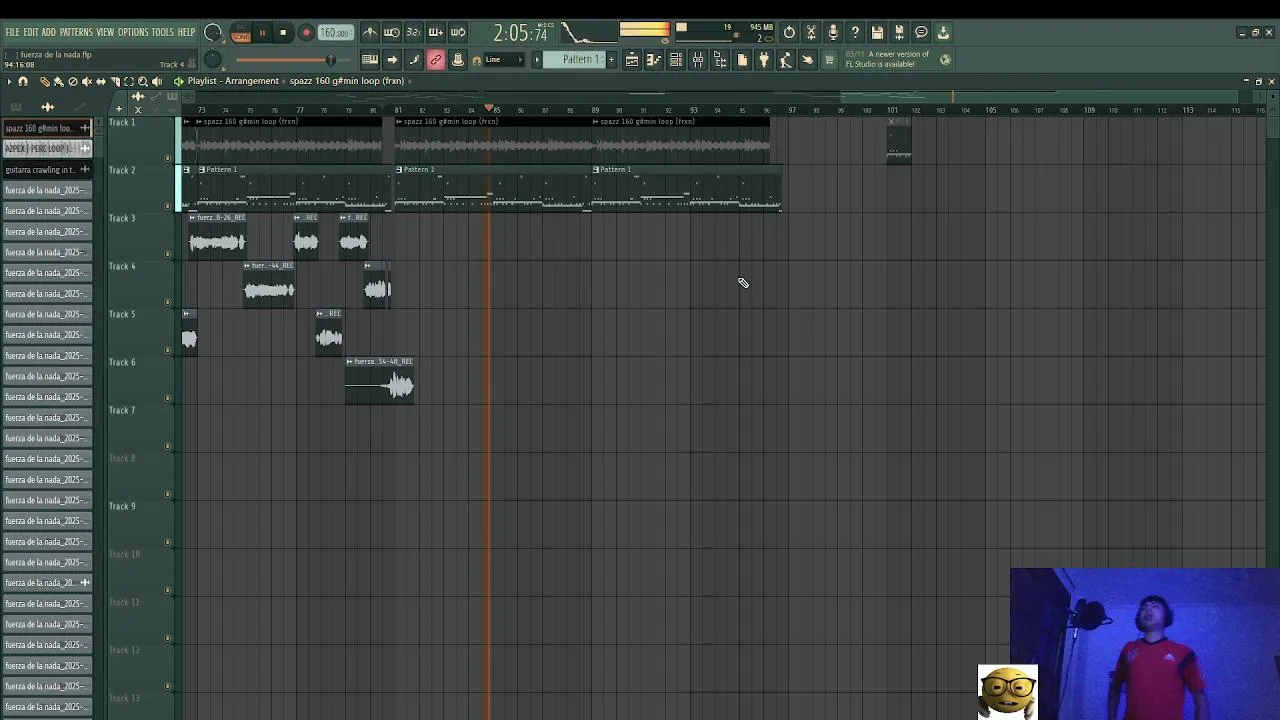Screen dimensions: 1280x720
Task: Open the Browser view icon
Action: coord(720,60)
